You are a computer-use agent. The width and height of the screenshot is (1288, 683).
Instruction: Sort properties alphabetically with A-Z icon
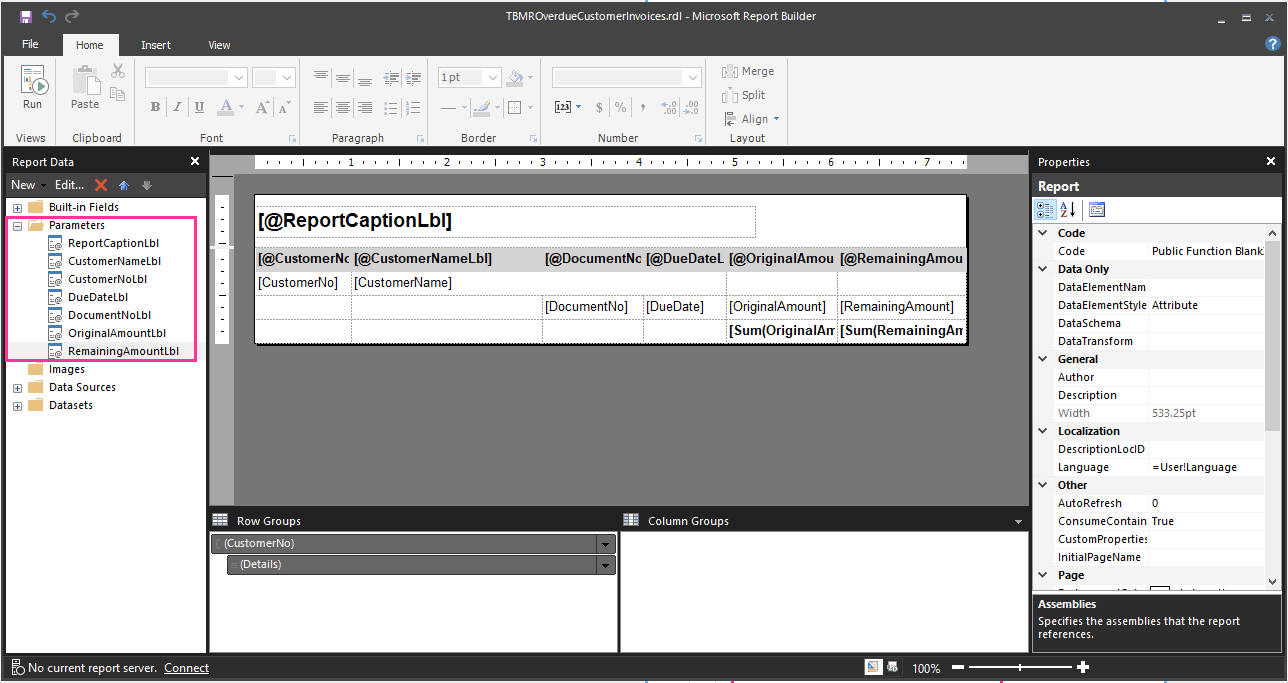point(1068,210)
